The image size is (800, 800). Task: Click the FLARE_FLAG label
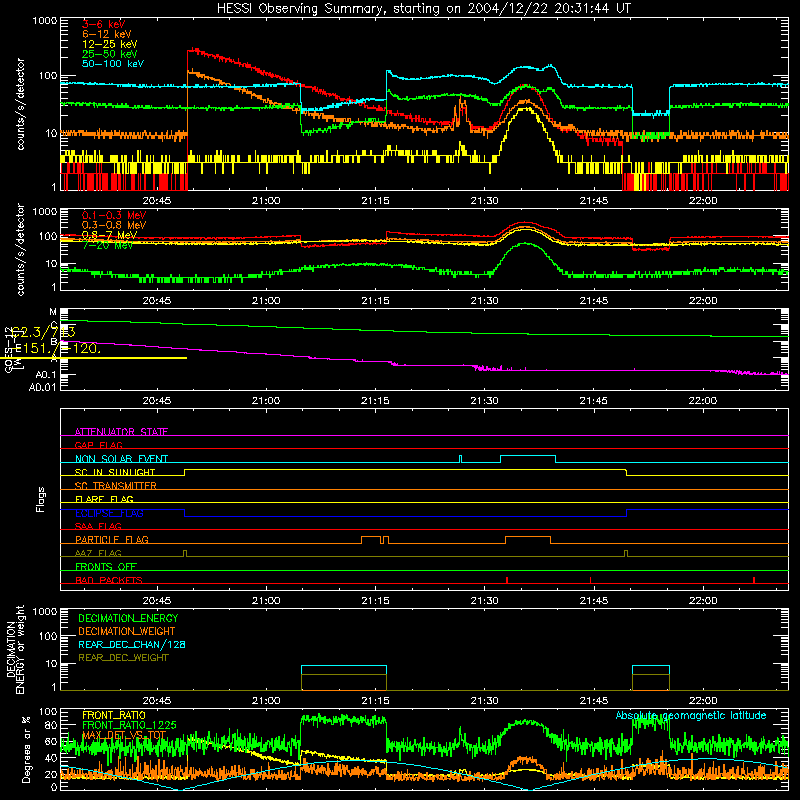(x=104, y=498)
